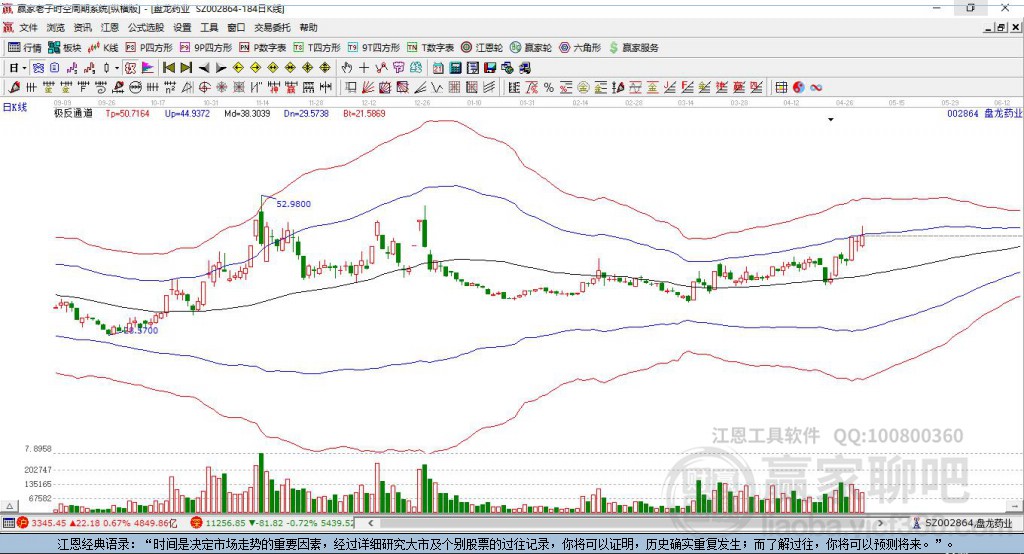The height and width of the screenshot is (554, 1024).
Task: Open the 浏览 menu
Action: 56,27
